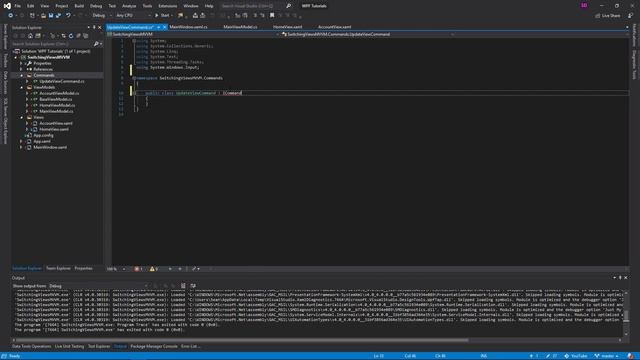Switch to AccountView.xaml editor tab
The width and height of the screenshot is (640, 360).
click(334, 27)
